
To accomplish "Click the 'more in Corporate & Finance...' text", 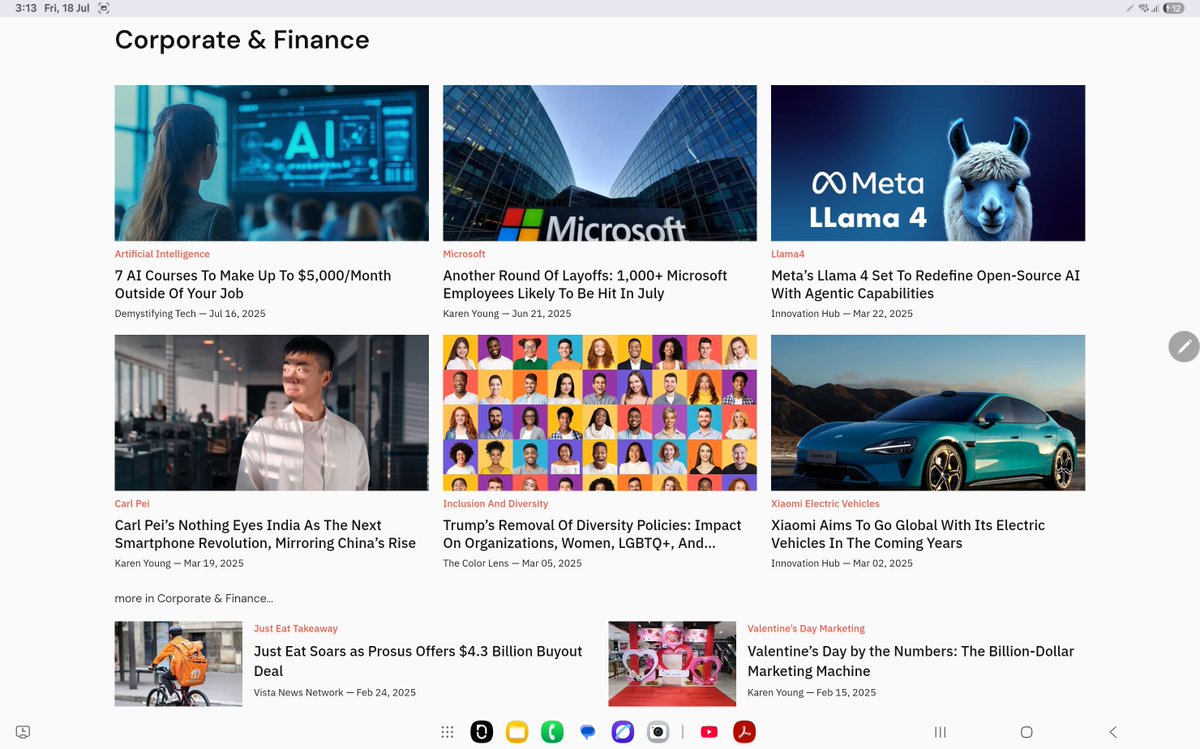I will click(194, 598).
